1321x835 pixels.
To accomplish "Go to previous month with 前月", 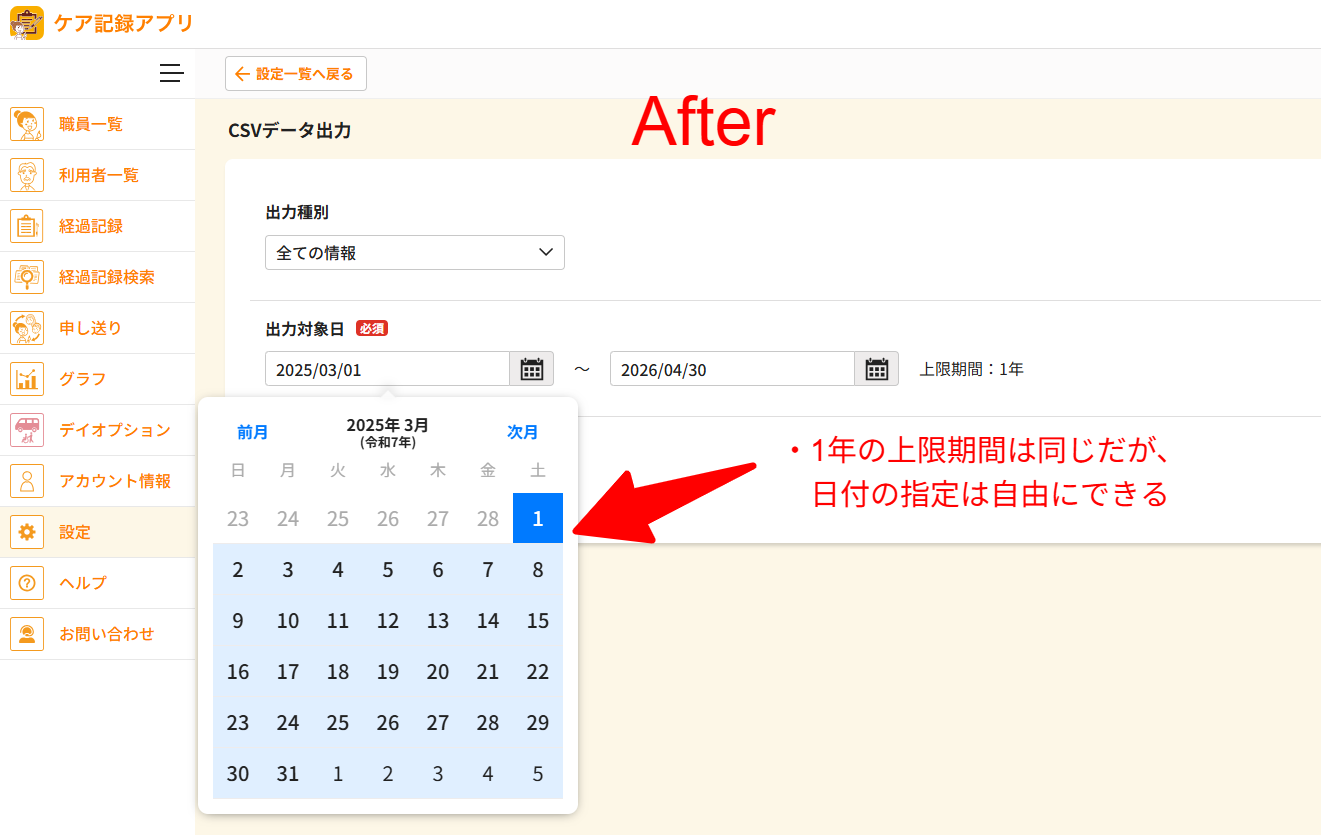I will pyautogui.click(x=252, y=432).
